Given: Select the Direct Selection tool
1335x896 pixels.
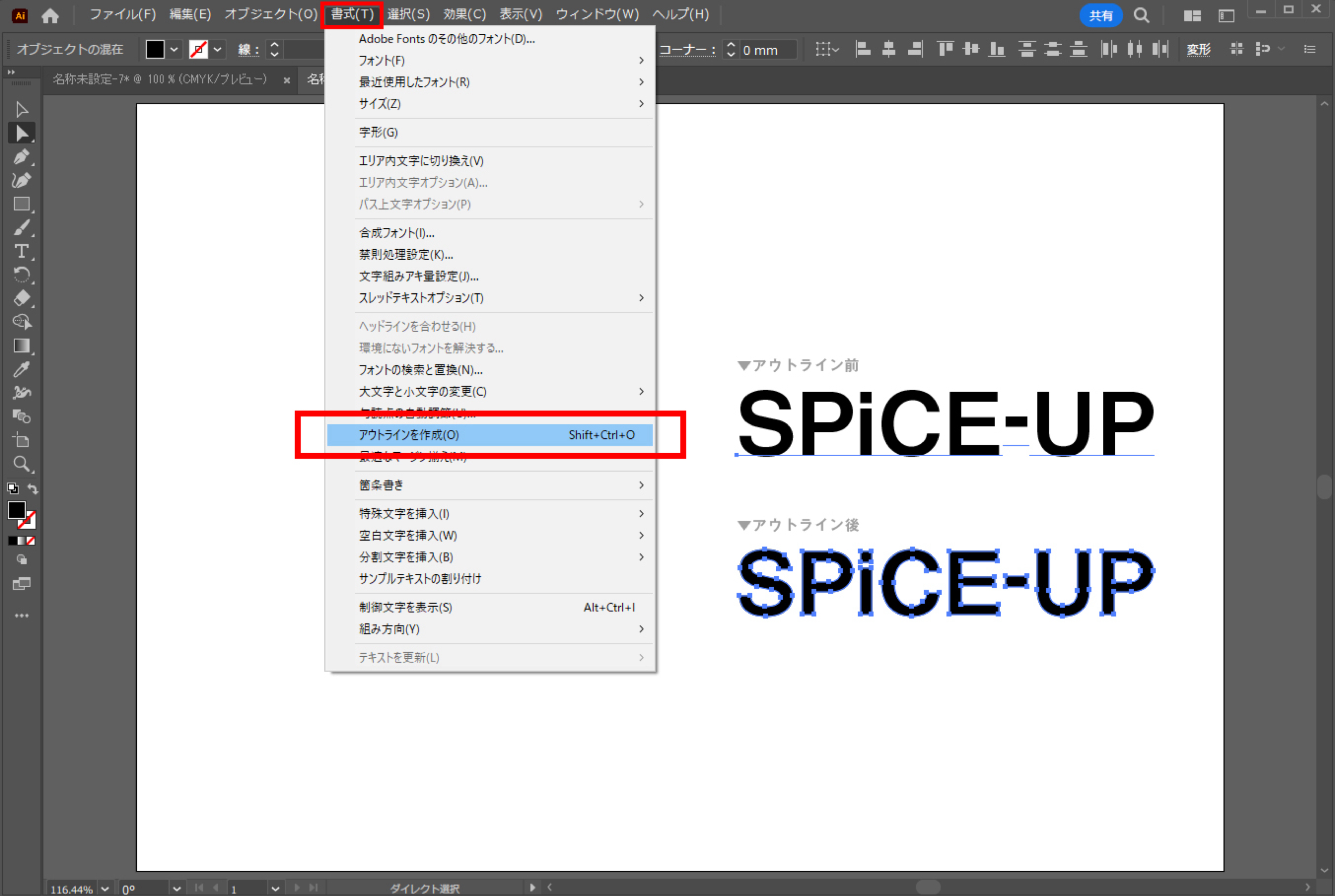Looking at the screenshot, I should tap(22, 133).
